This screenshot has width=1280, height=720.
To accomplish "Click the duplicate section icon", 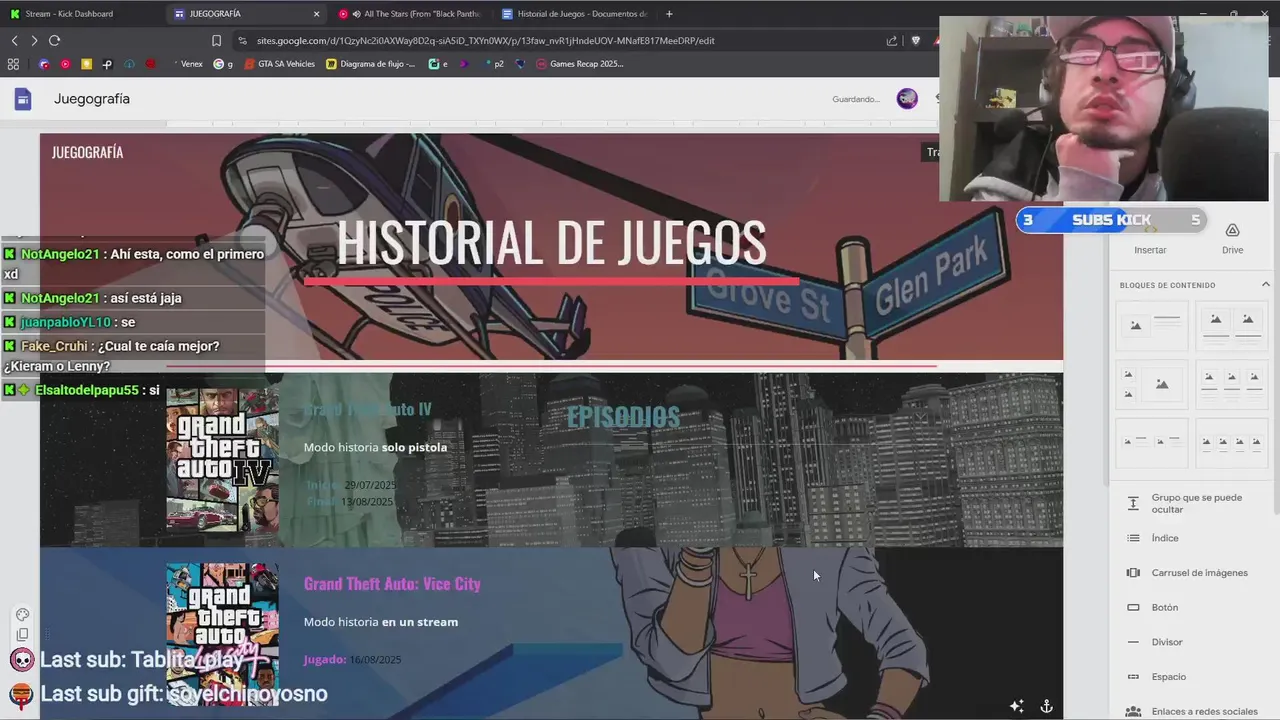I will click(x=22, y=635).
